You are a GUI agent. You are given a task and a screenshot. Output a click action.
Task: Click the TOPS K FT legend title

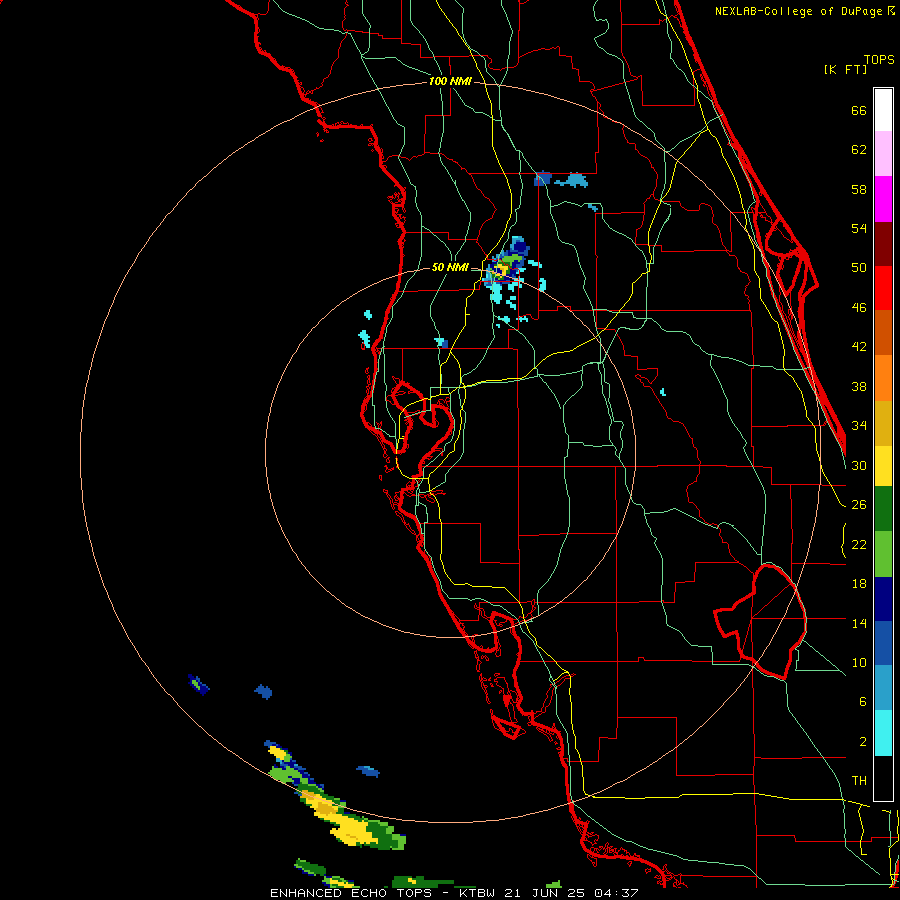[x=859, y=64]
